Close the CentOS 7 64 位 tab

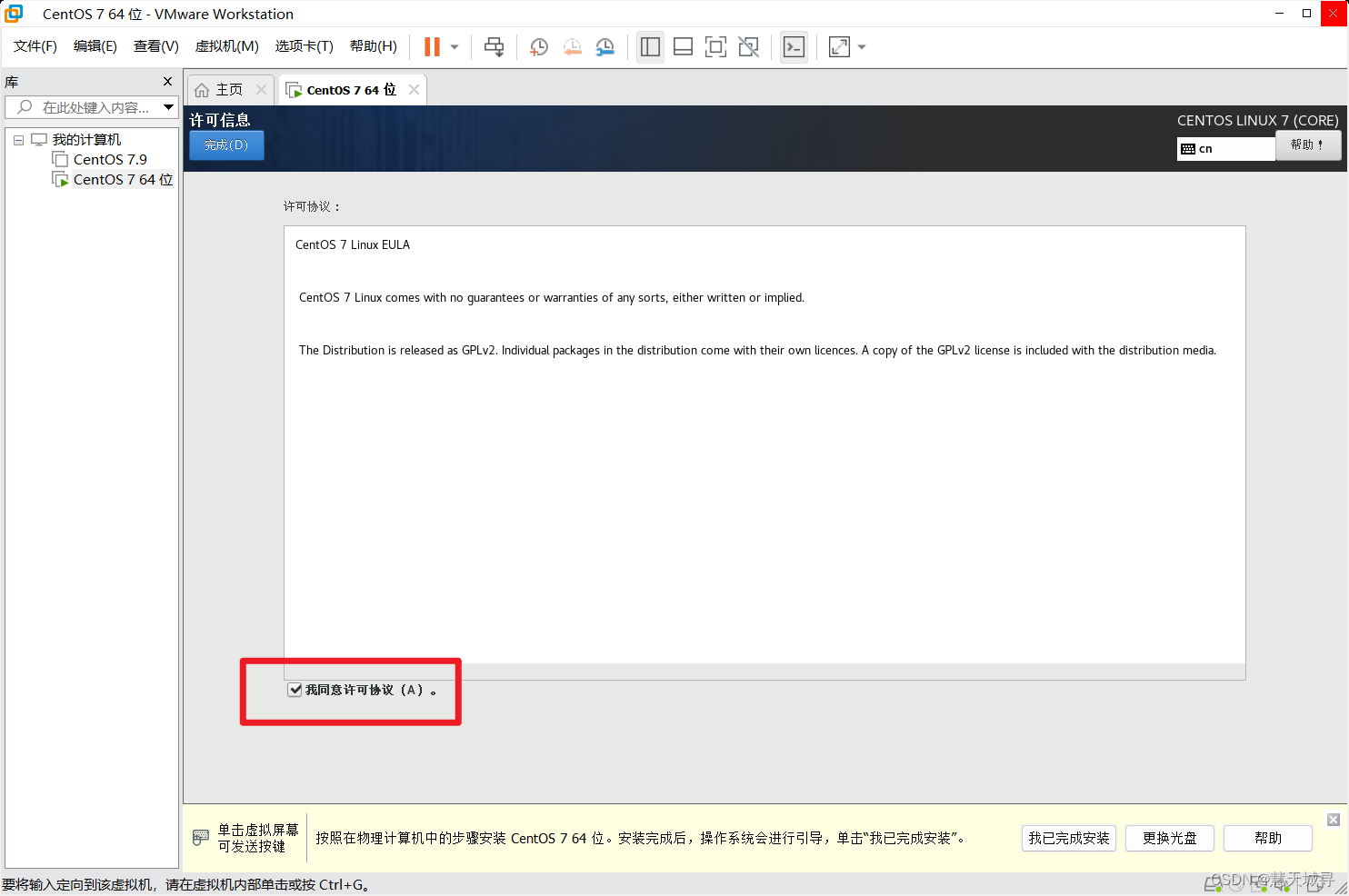point(414,89)
